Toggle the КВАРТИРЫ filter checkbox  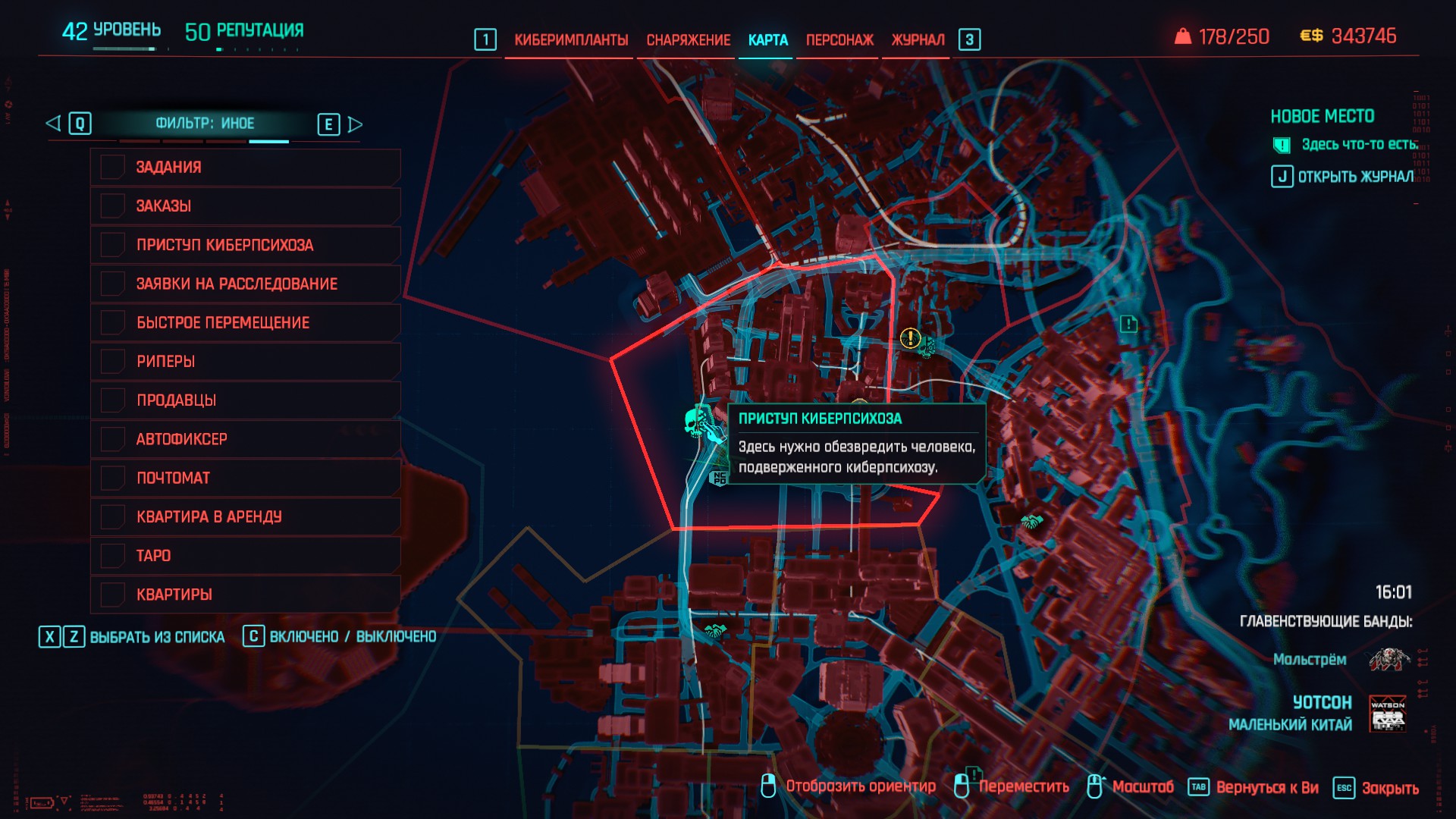click(113, 595)
